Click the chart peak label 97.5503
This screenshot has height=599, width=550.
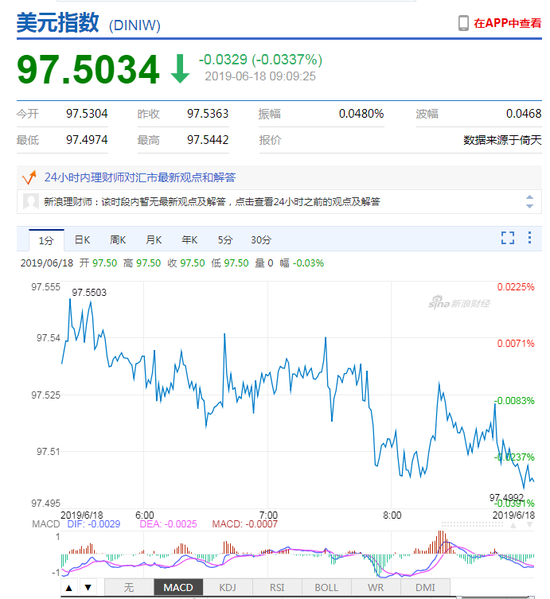[x=89, y=293]
